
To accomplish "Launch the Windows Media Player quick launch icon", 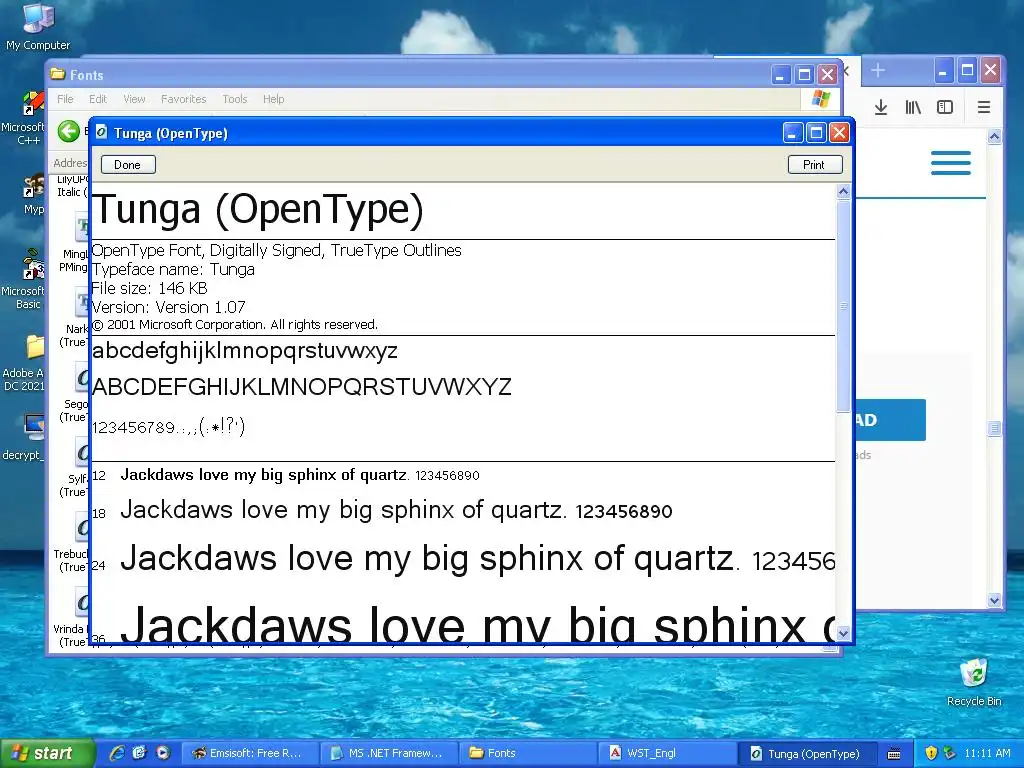I will click(x=163, y=753).
